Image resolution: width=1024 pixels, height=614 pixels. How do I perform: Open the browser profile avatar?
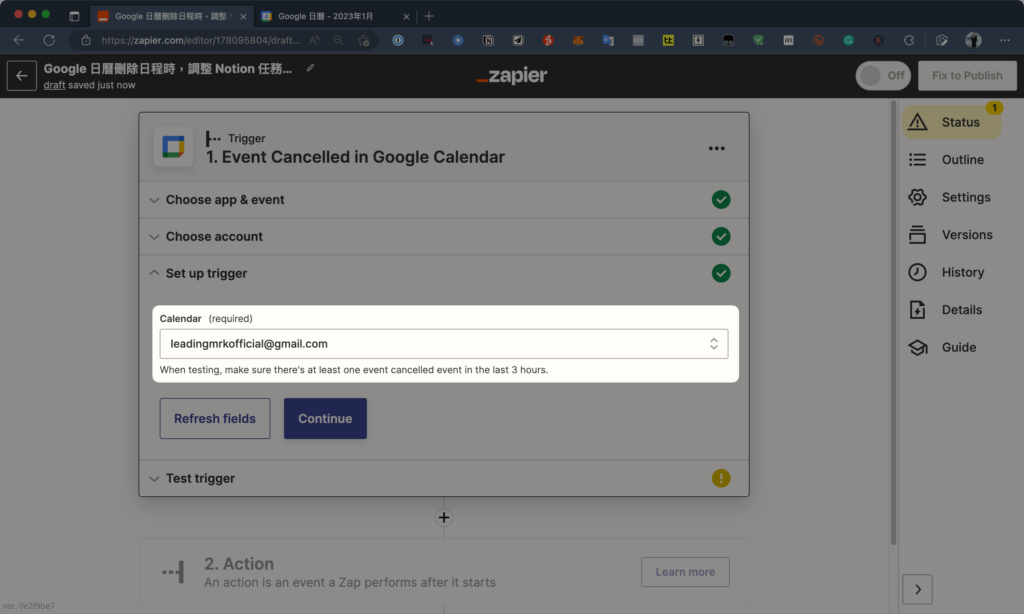pos(973,40)
